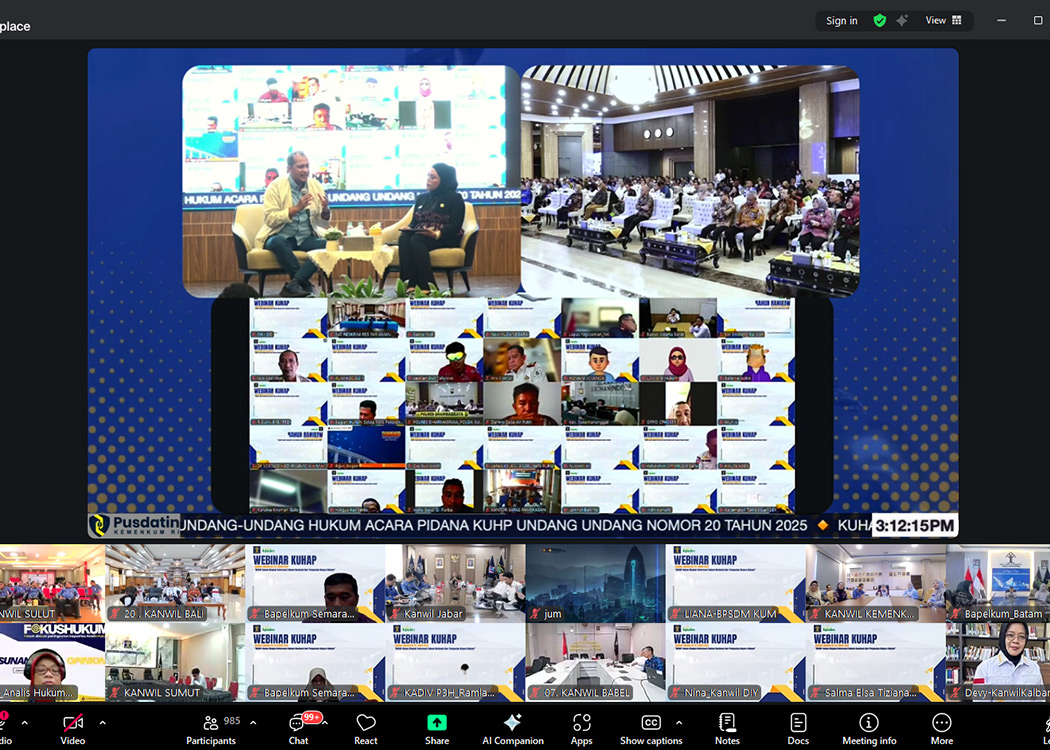The height and width of the screenshot is (750, 1050).
Task: Toggle Show captions on
Action: 651,727
